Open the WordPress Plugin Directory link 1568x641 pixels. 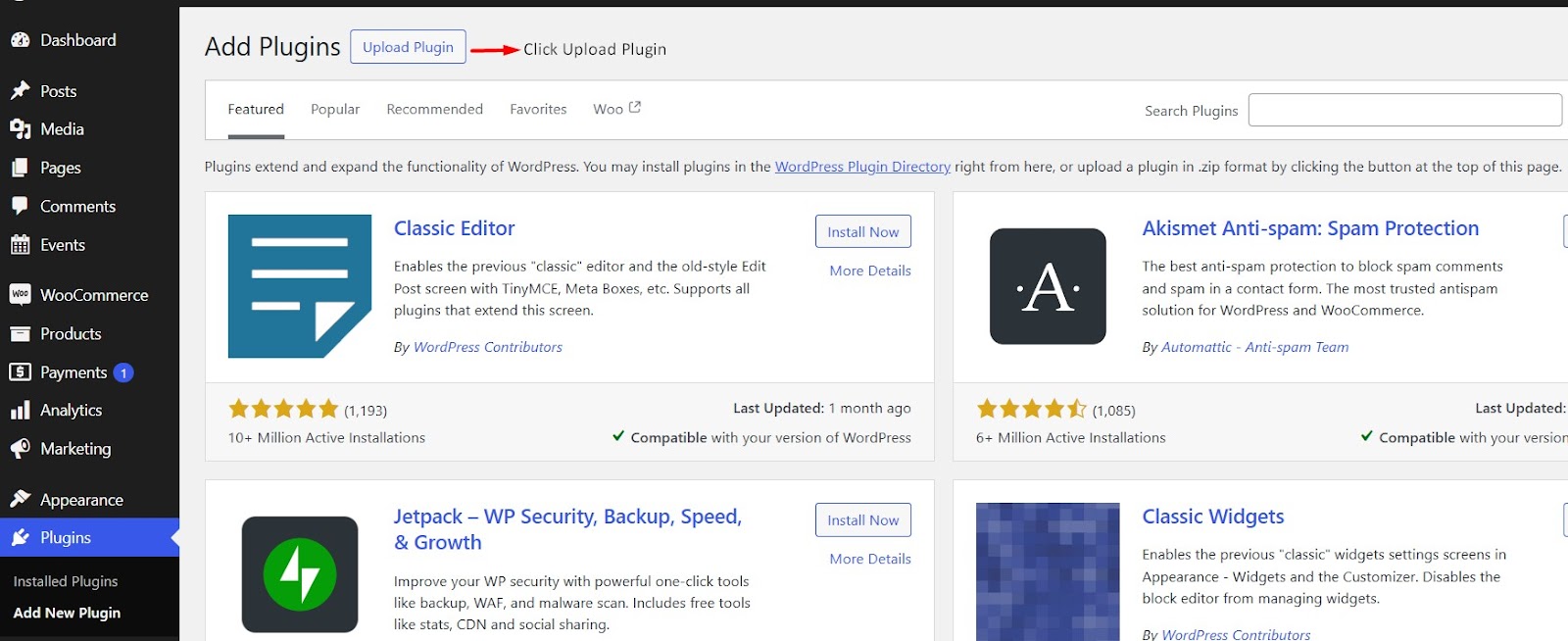tap(862, 167)
